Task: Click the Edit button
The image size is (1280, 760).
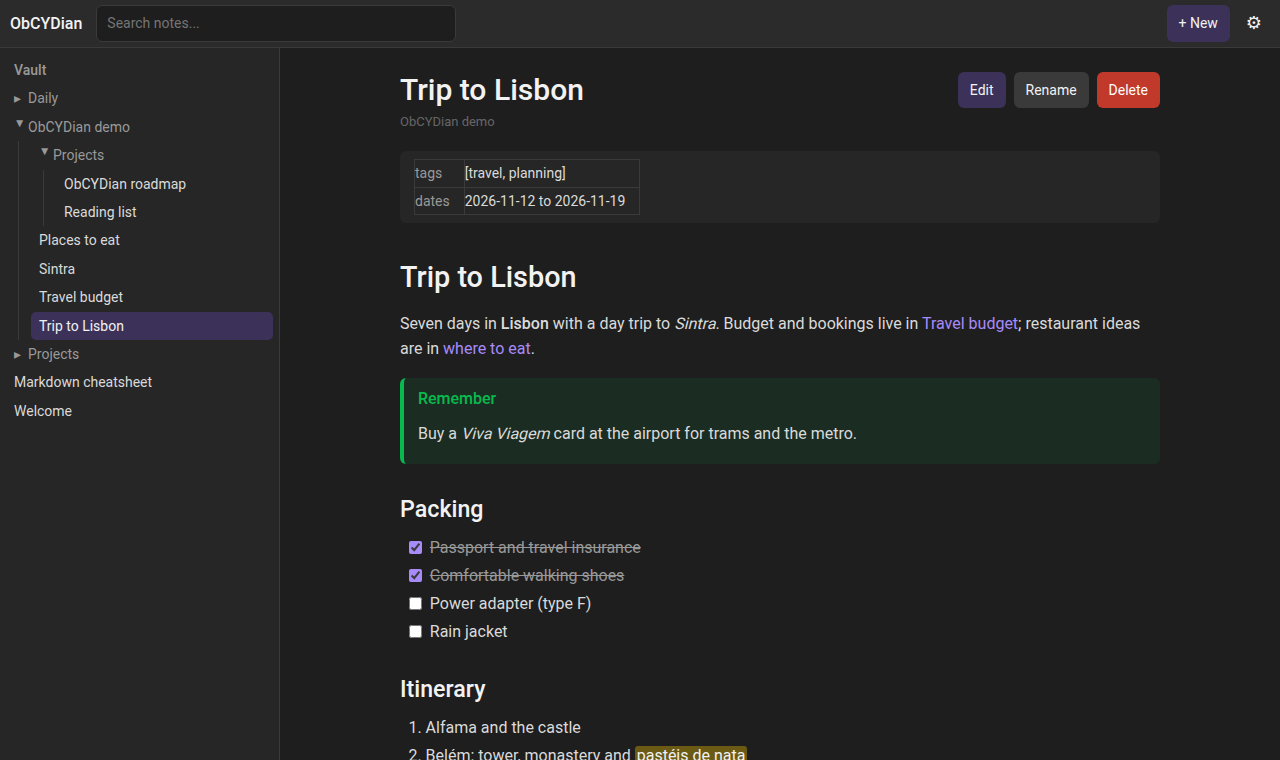Action: tap(982, 90)
